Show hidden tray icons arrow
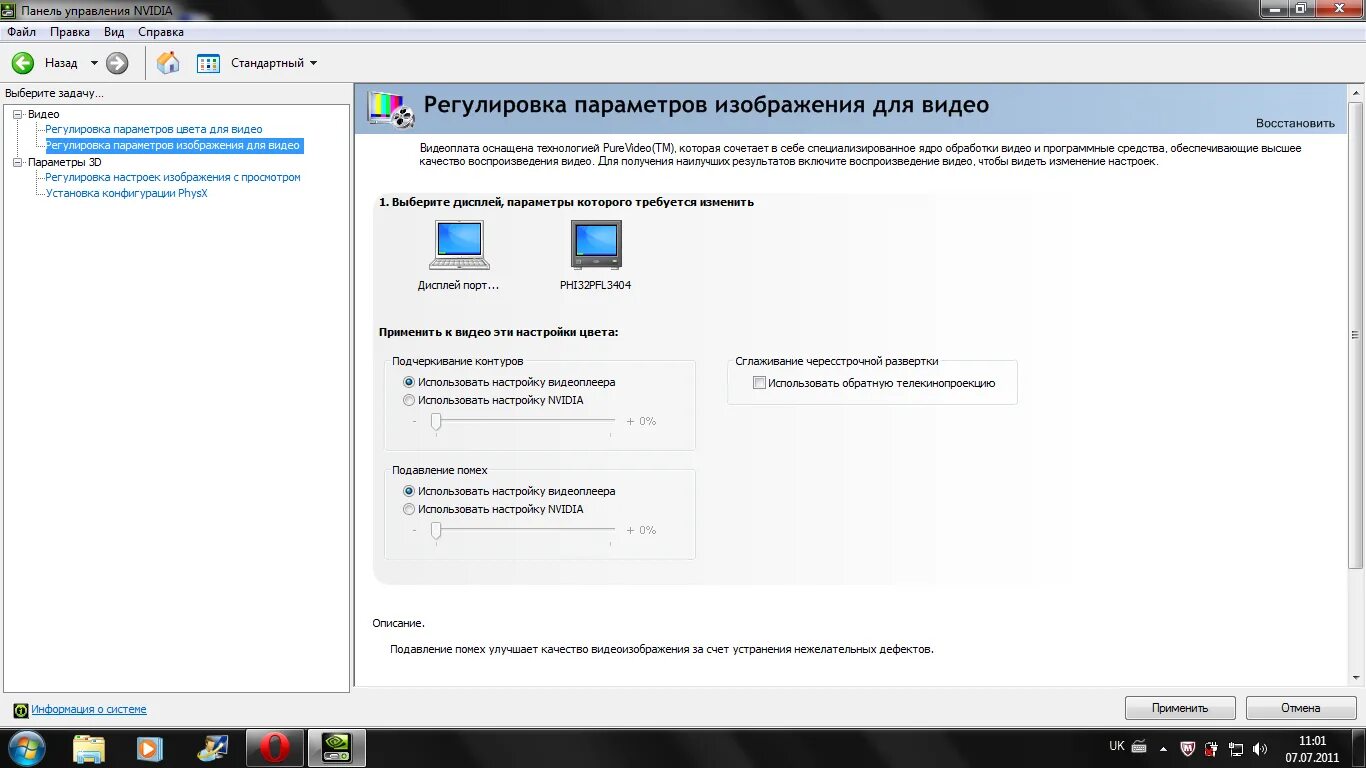This screenshot has width=1366, height=768. pyautogui.click(x=1163, y=748)
